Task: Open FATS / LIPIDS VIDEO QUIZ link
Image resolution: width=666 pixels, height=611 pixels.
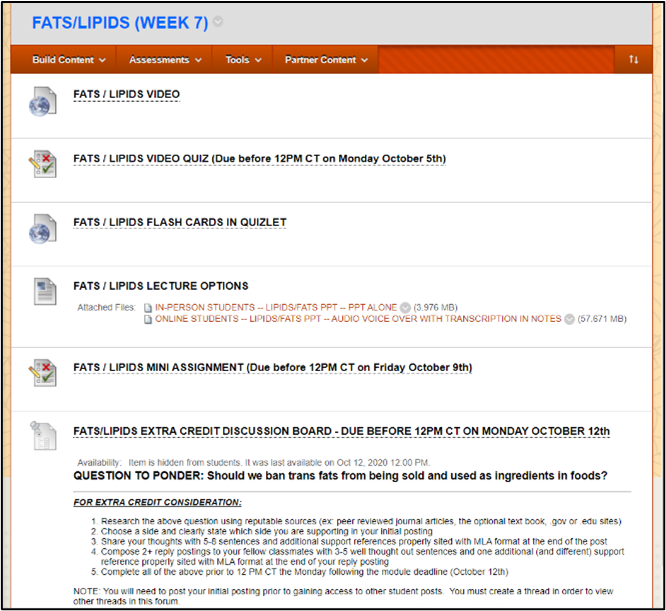Action: [260, 159]
